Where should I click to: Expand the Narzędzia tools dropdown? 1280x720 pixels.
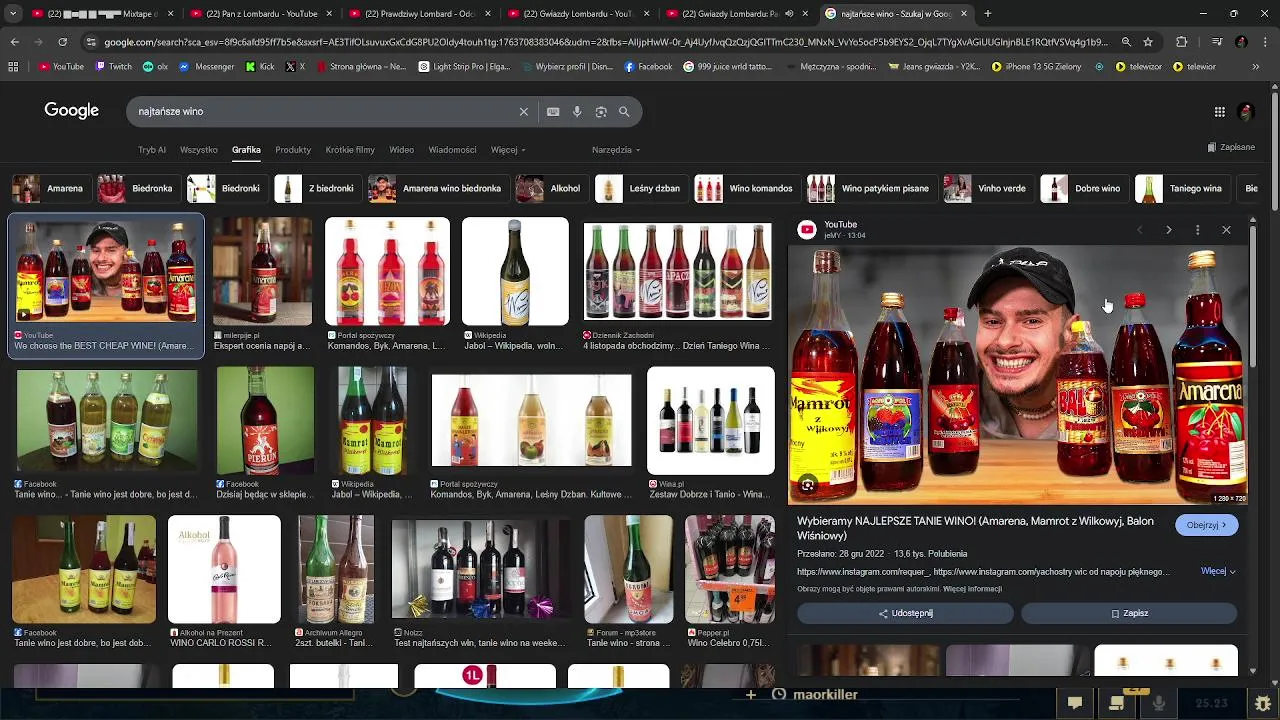point(616,150)
